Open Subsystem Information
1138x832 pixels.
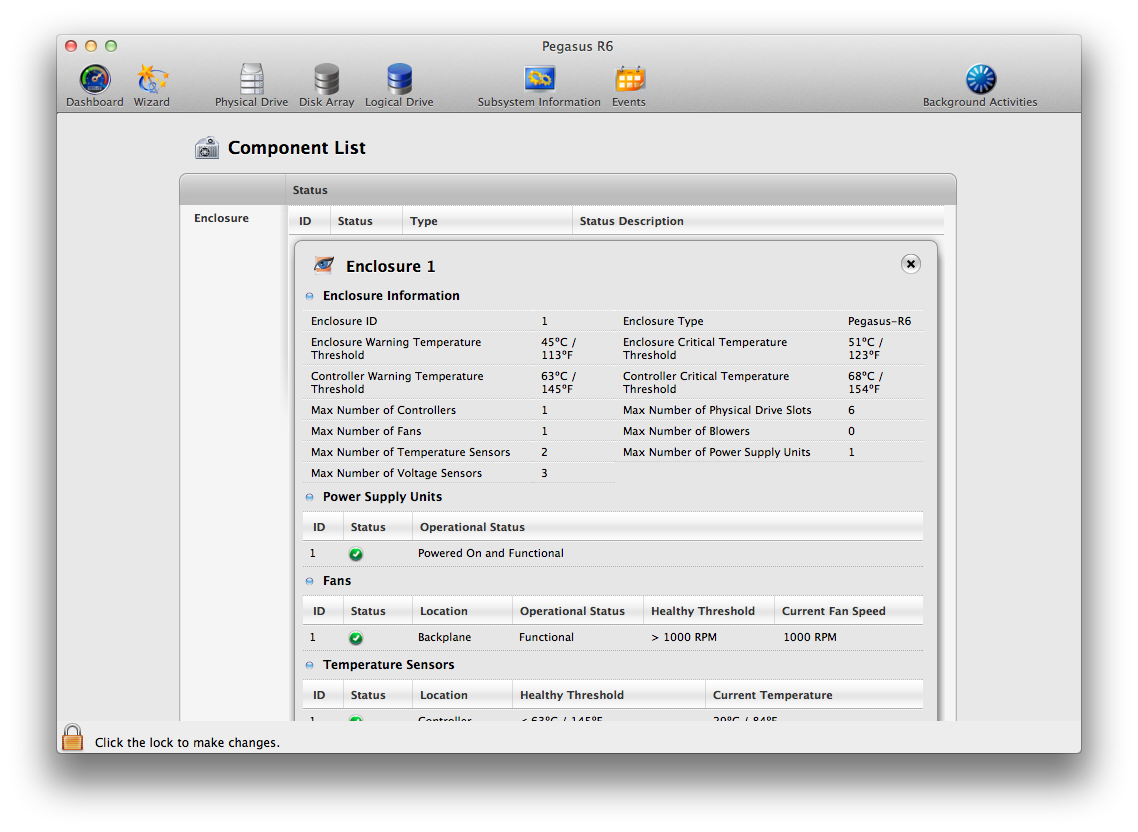tap(539, 86)
